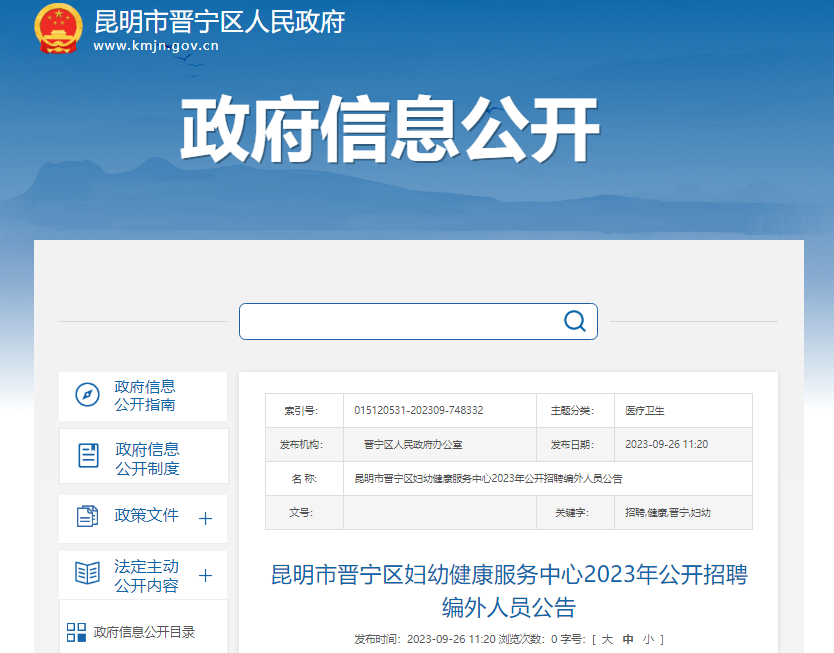This screenshot has height=653, width=834.
Task: Expand the 政策文件 plus sign
Action: pyautogui.click(x=205, y=518)
